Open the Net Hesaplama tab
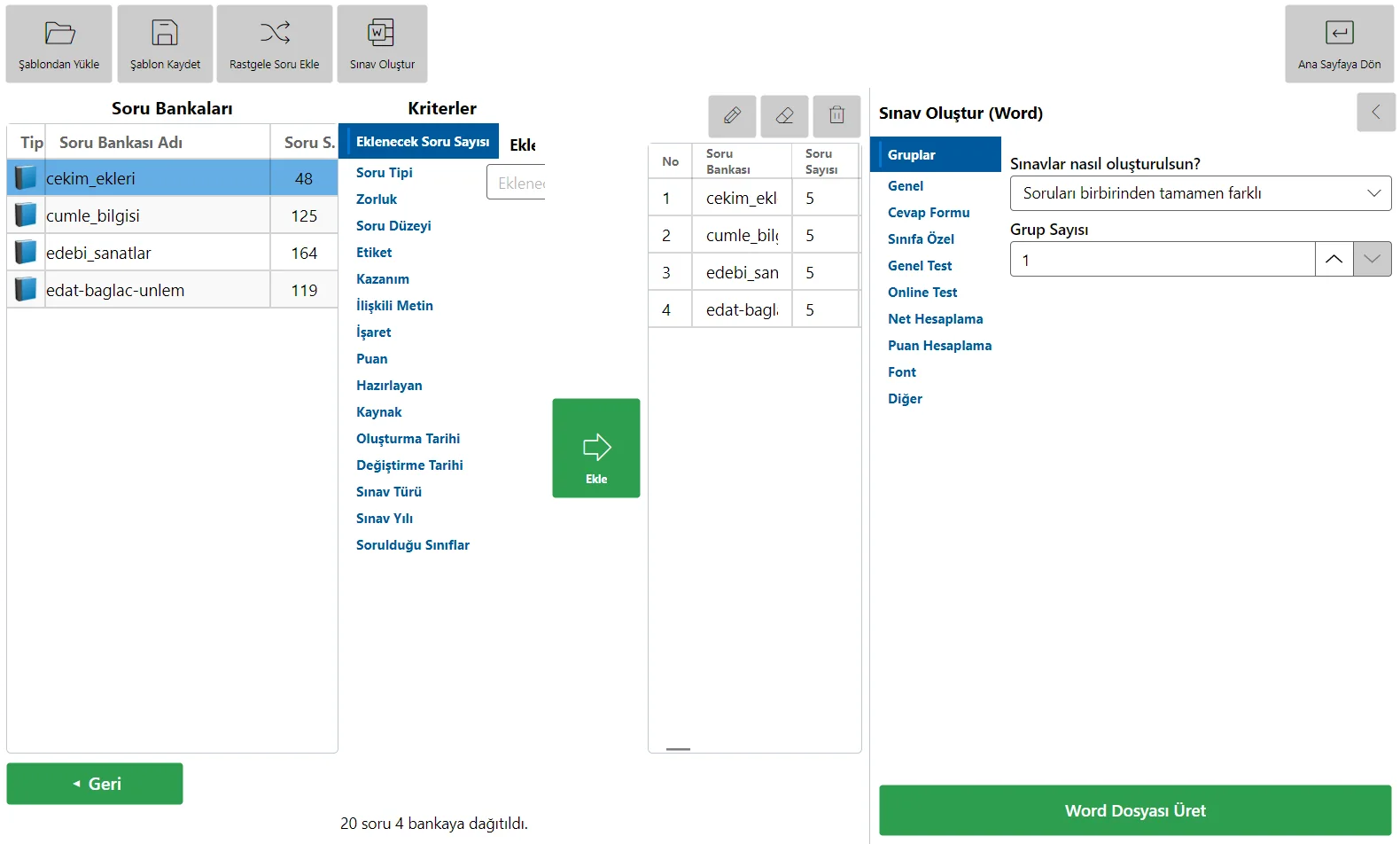 (935, 319)
